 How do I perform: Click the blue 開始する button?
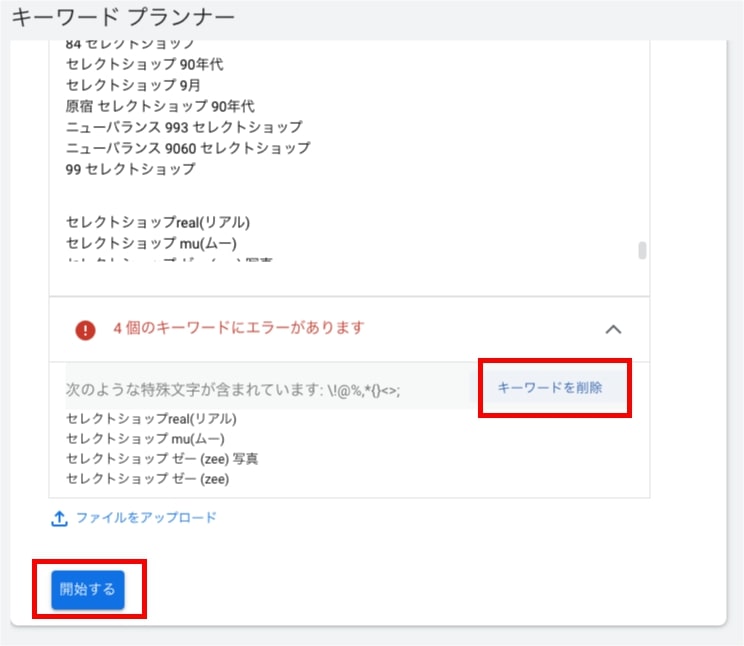(88, 589)
